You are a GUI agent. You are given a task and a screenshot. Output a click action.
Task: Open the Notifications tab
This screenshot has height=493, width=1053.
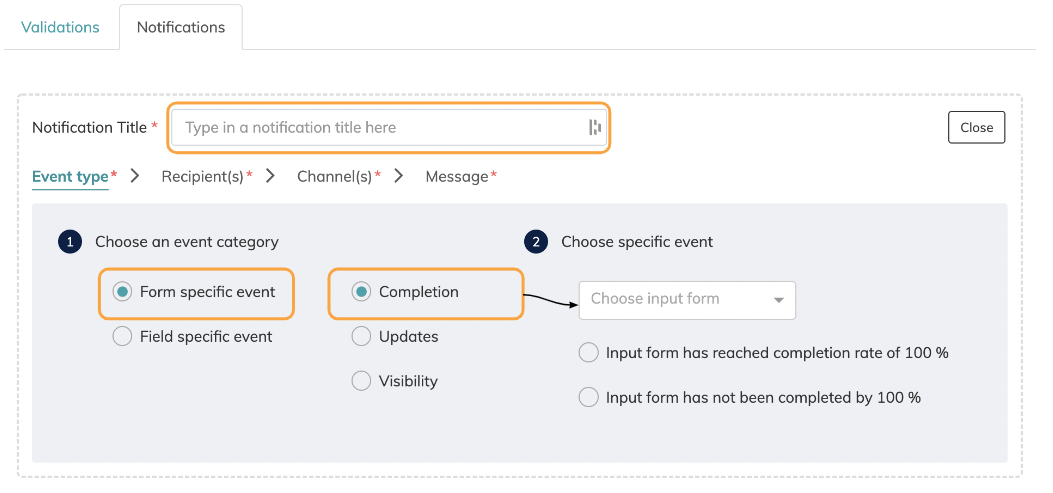(181, 27)
